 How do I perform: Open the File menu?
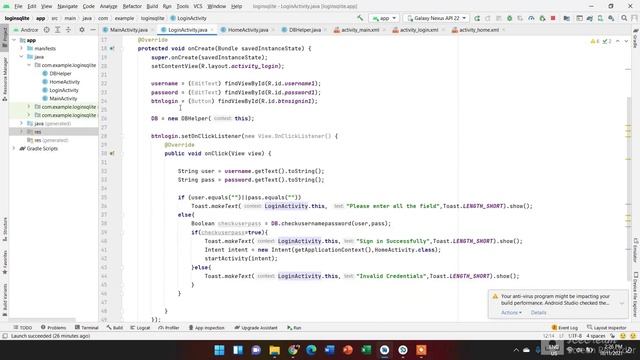(x=18, y=7)
